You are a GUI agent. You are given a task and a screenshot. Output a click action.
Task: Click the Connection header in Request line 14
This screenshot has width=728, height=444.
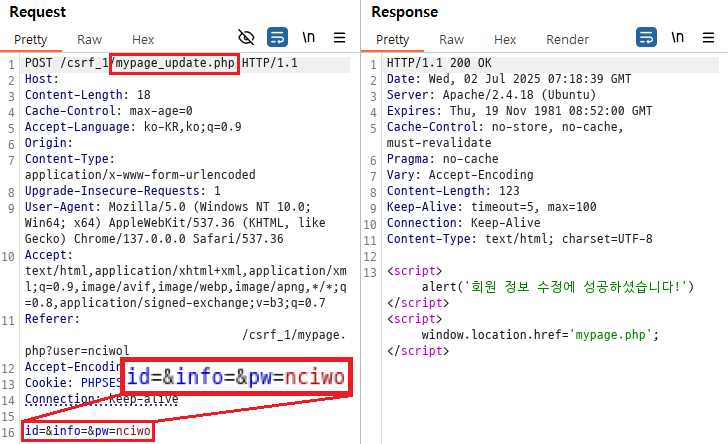[x=101, y=399]
